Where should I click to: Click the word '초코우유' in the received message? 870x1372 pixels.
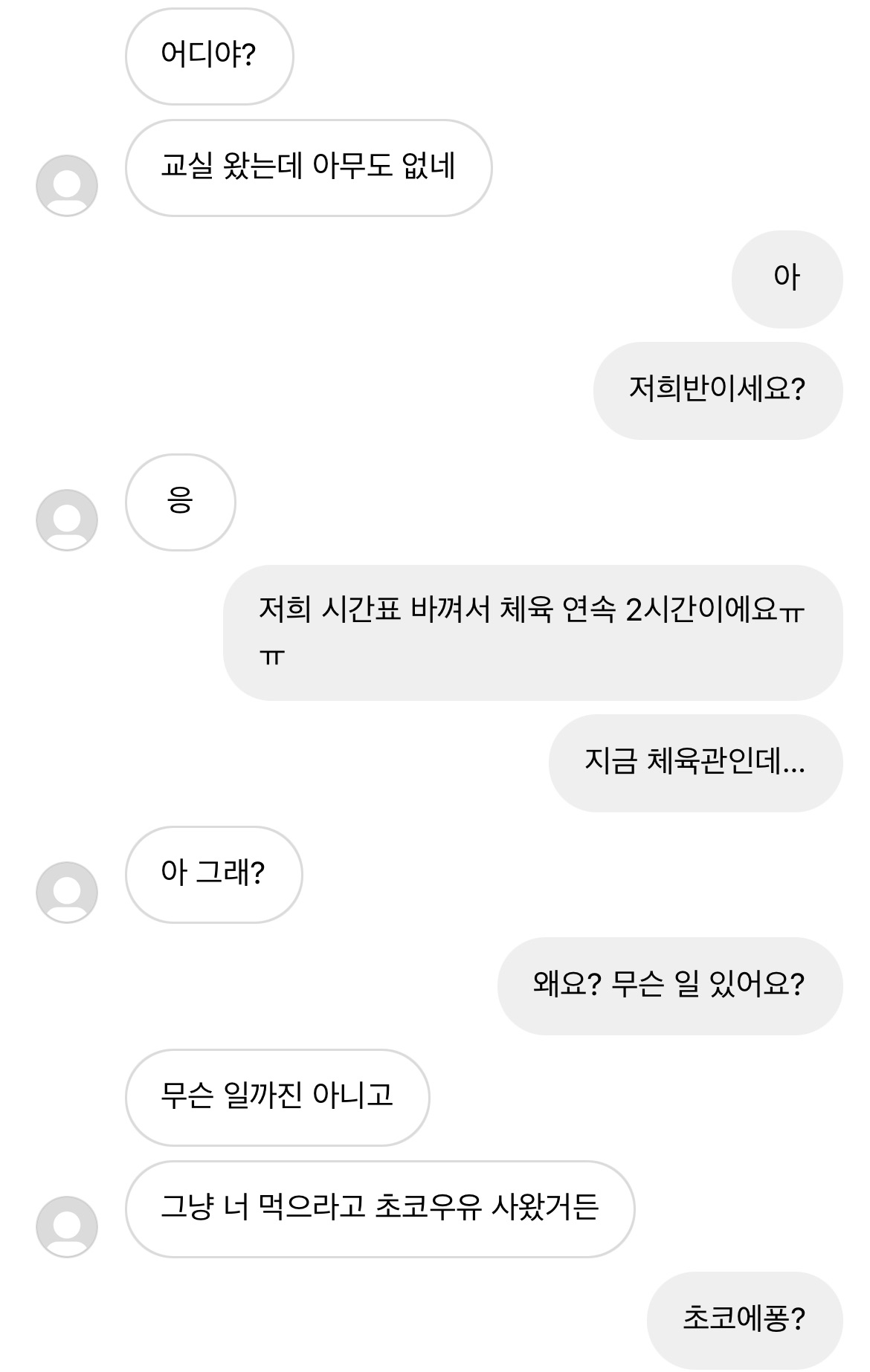pyautogui.click(x=428, y=1207)
